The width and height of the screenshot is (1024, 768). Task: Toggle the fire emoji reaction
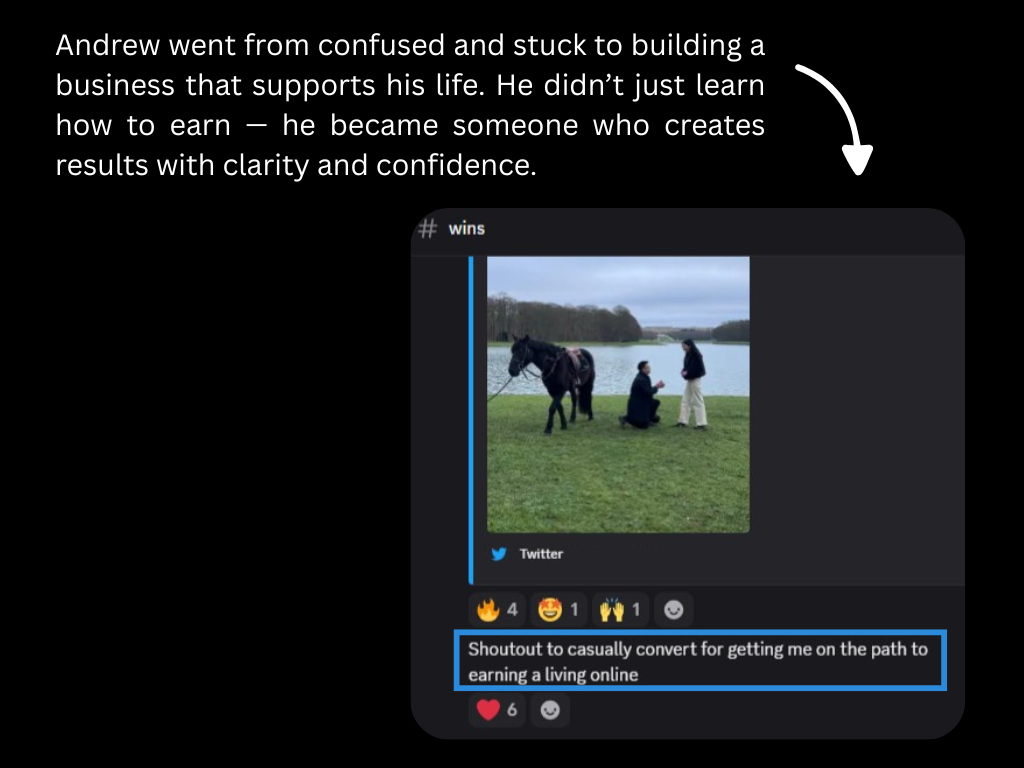click(x=497, y=610)
